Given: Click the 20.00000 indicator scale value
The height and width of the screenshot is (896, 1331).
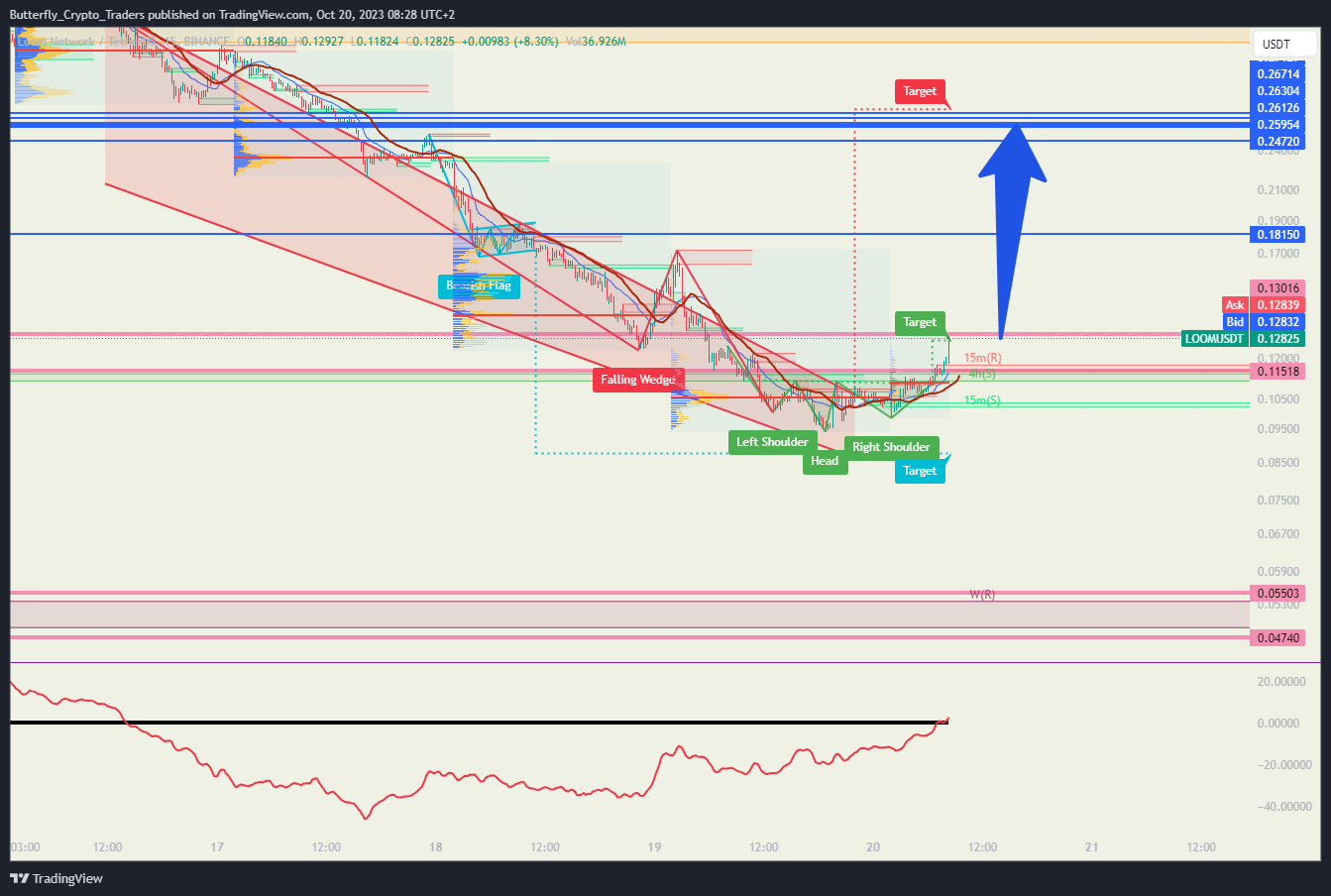Looking at the screenshot, I should (1280, 682).
